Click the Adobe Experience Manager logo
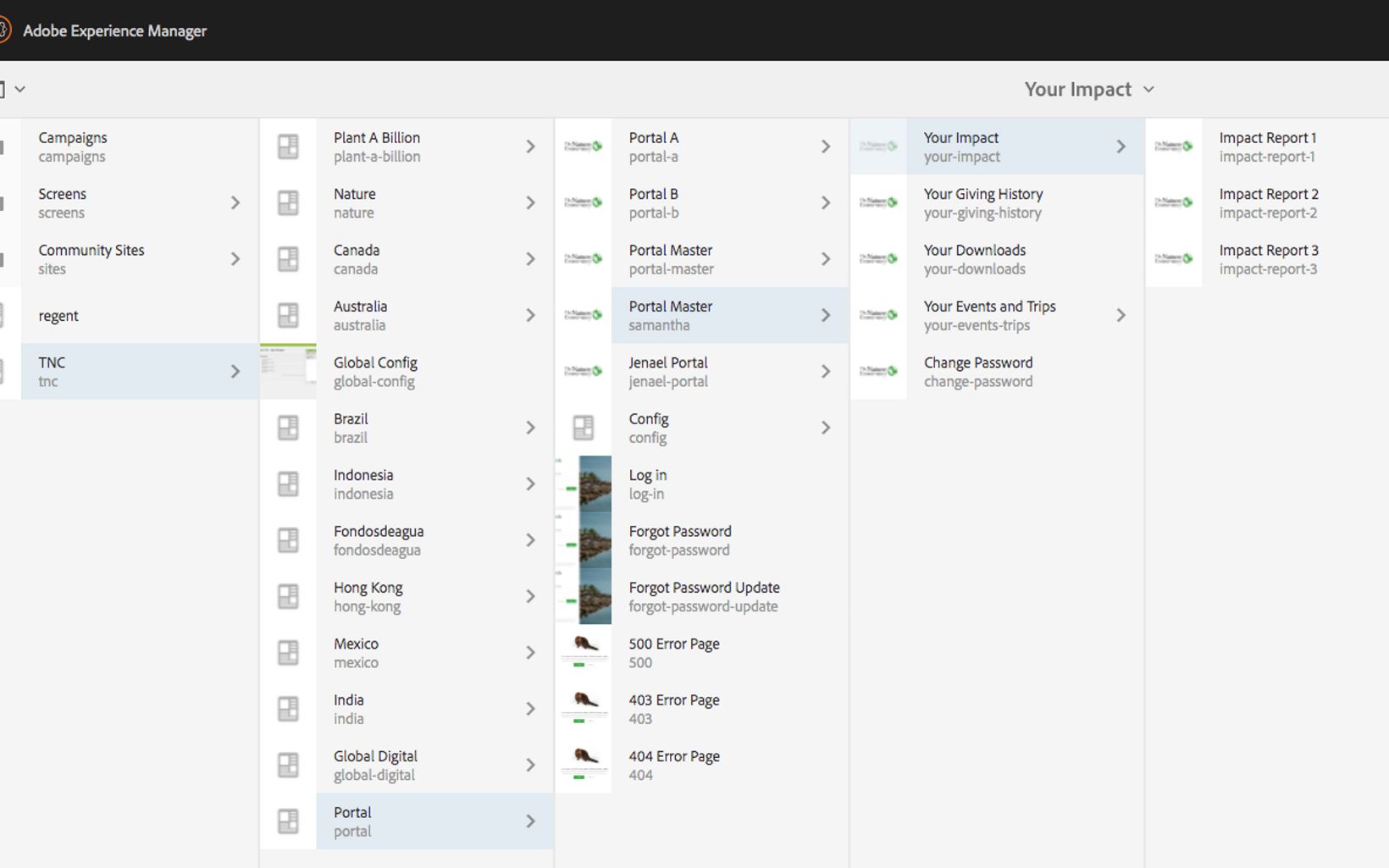The width and height of the screenshot is (1389, 868). pos(5,30)
